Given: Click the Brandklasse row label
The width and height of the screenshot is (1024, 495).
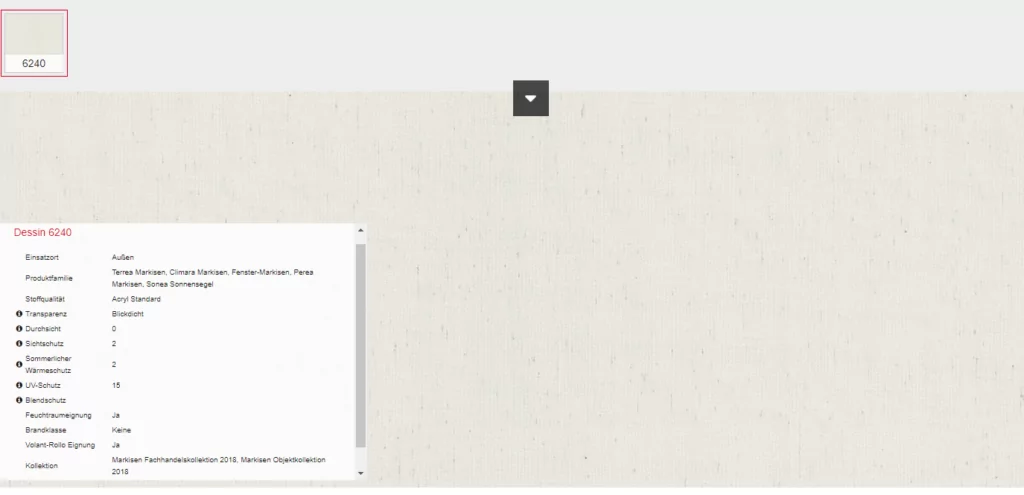Looking at the screenshot, I should [x=47, y=430].
